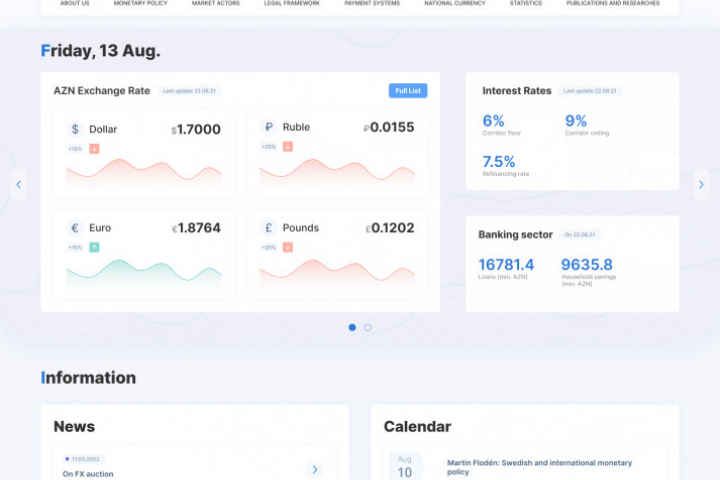Select the first carousel page dot
Screen dimensions: 720x480
pyautogui.click(x=352, y=328)
